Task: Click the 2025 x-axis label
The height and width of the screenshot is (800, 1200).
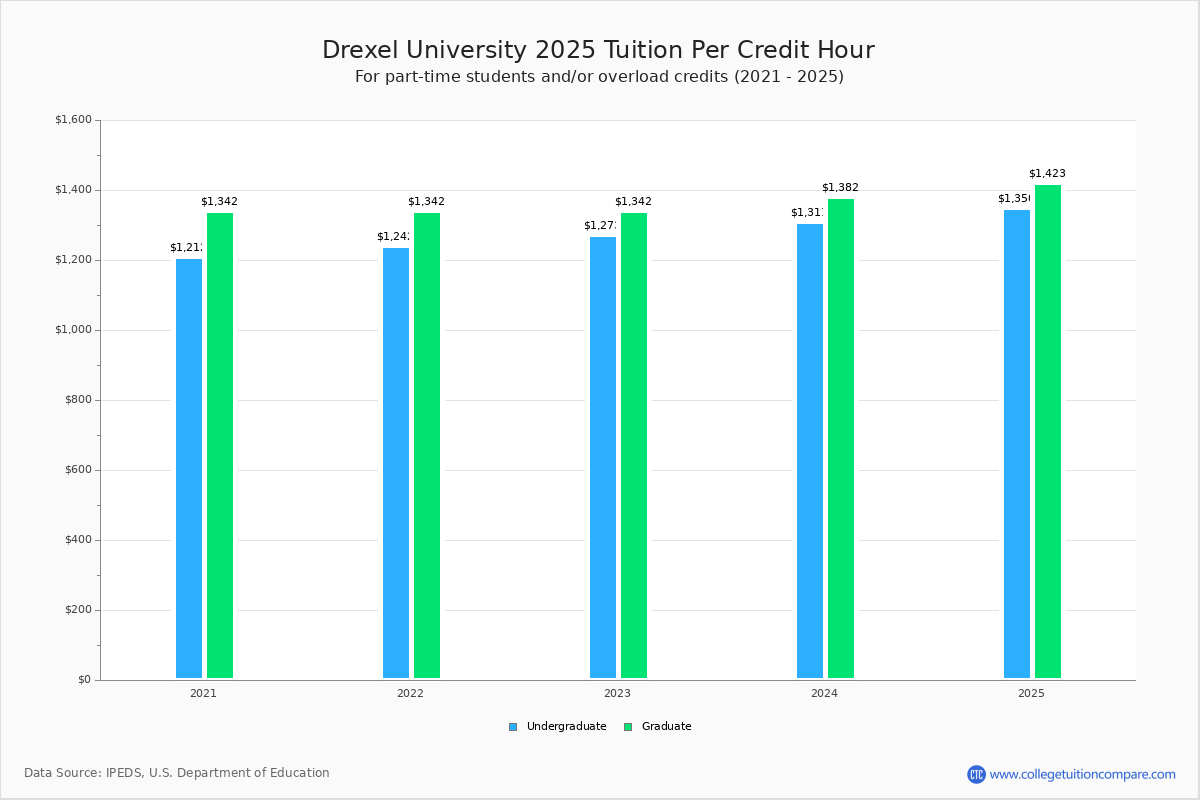Action: [x=1031, y=693]
